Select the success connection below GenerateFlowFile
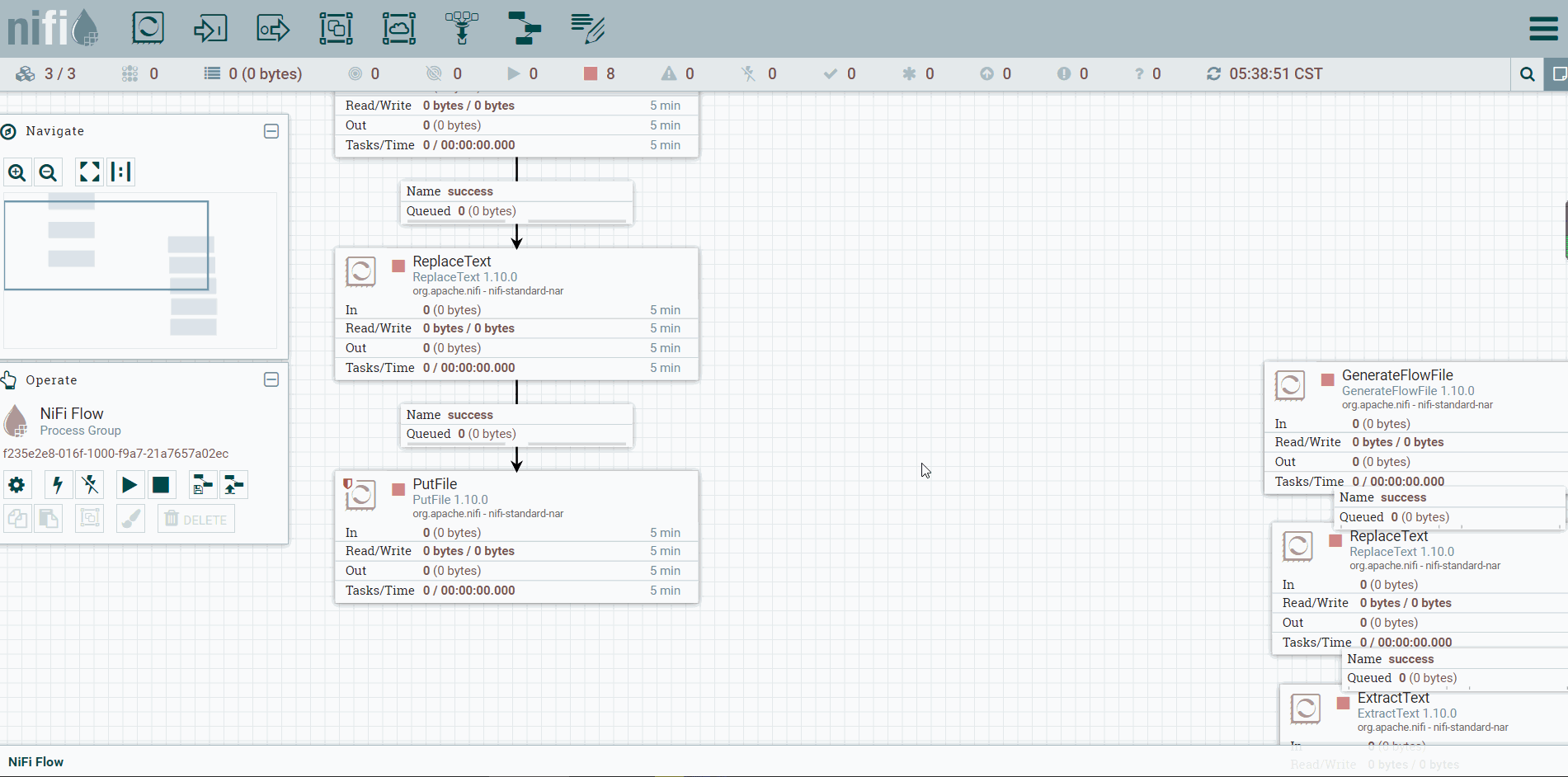 click(x=1449, y=507)
